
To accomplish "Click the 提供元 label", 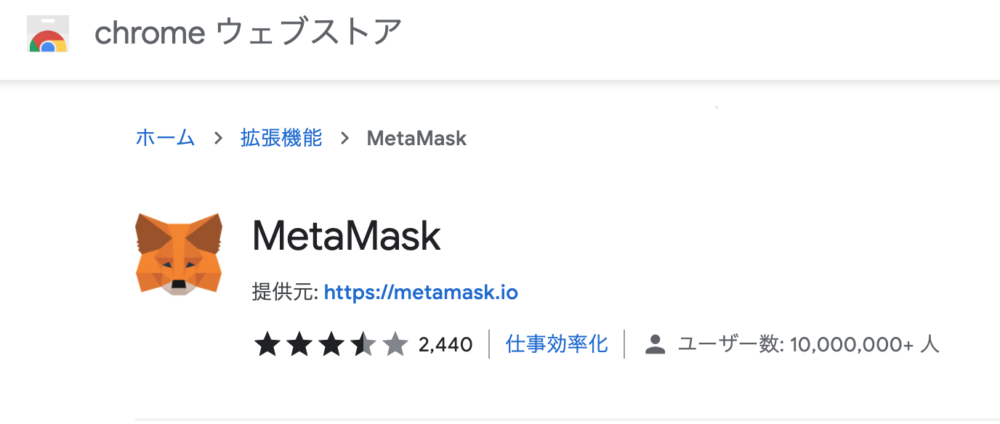I will [x=284, y=293].
